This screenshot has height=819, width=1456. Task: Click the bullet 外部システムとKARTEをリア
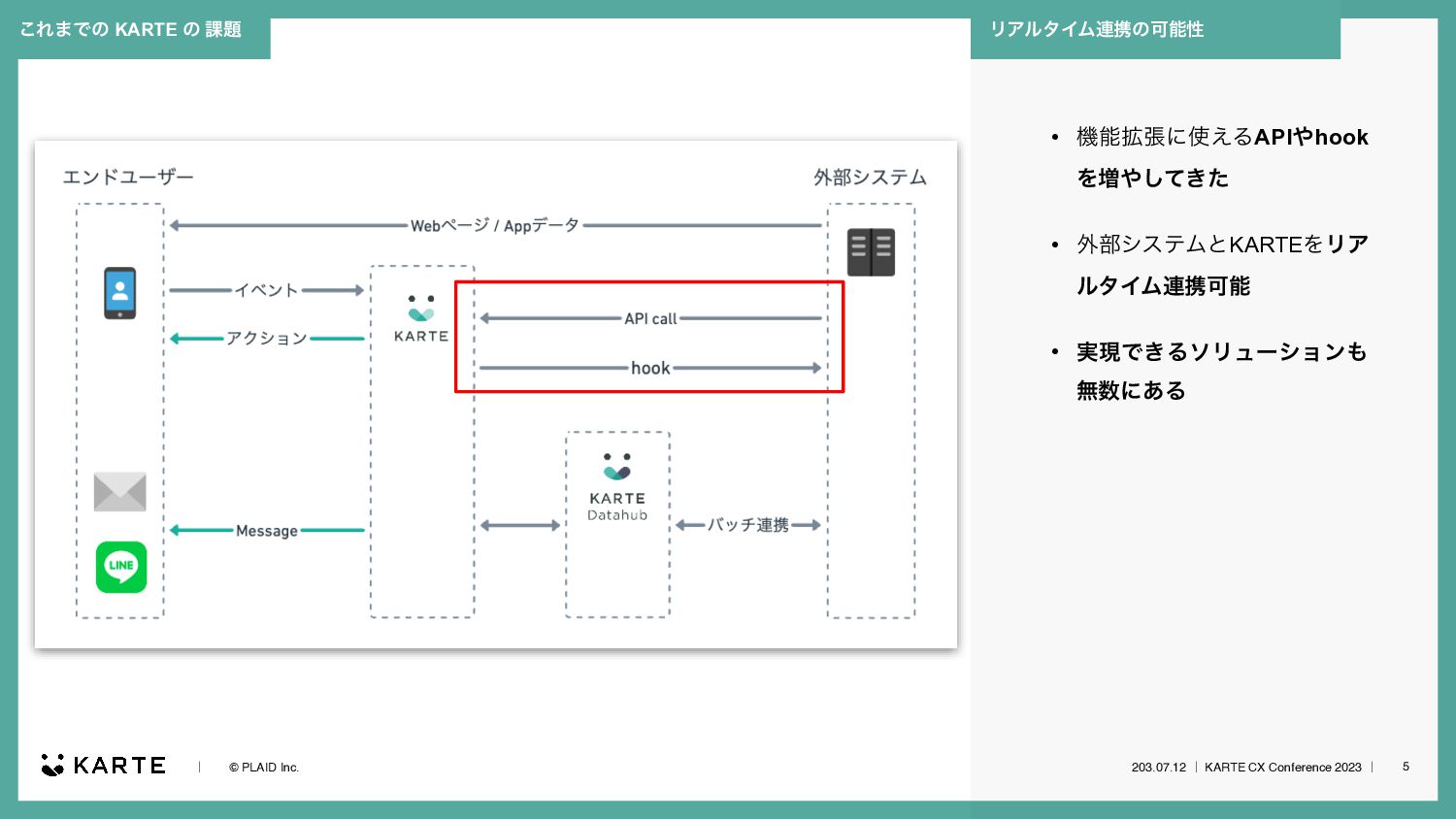pos(1222,244)
